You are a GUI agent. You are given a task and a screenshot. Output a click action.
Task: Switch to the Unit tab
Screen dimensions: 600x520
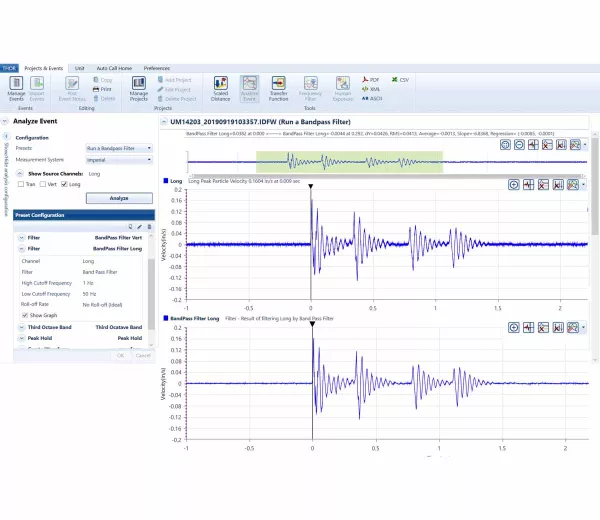[x=80, y=68]
